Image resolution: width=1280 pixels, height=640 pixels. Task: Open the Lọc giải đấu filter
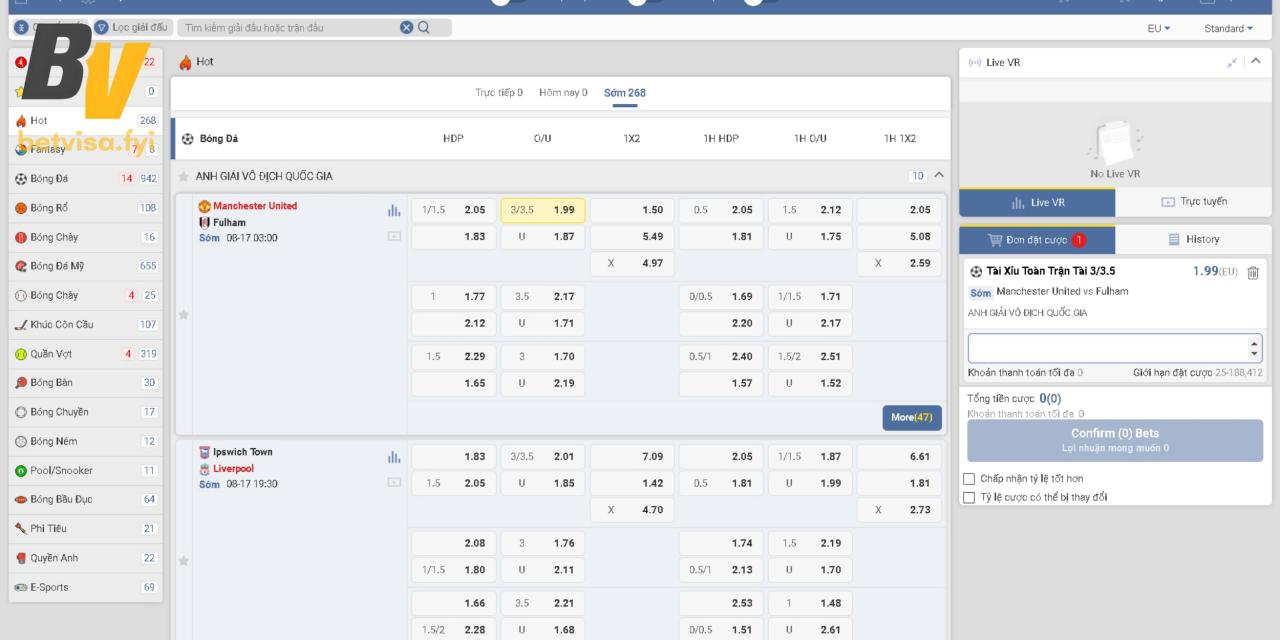click(132, 27)
